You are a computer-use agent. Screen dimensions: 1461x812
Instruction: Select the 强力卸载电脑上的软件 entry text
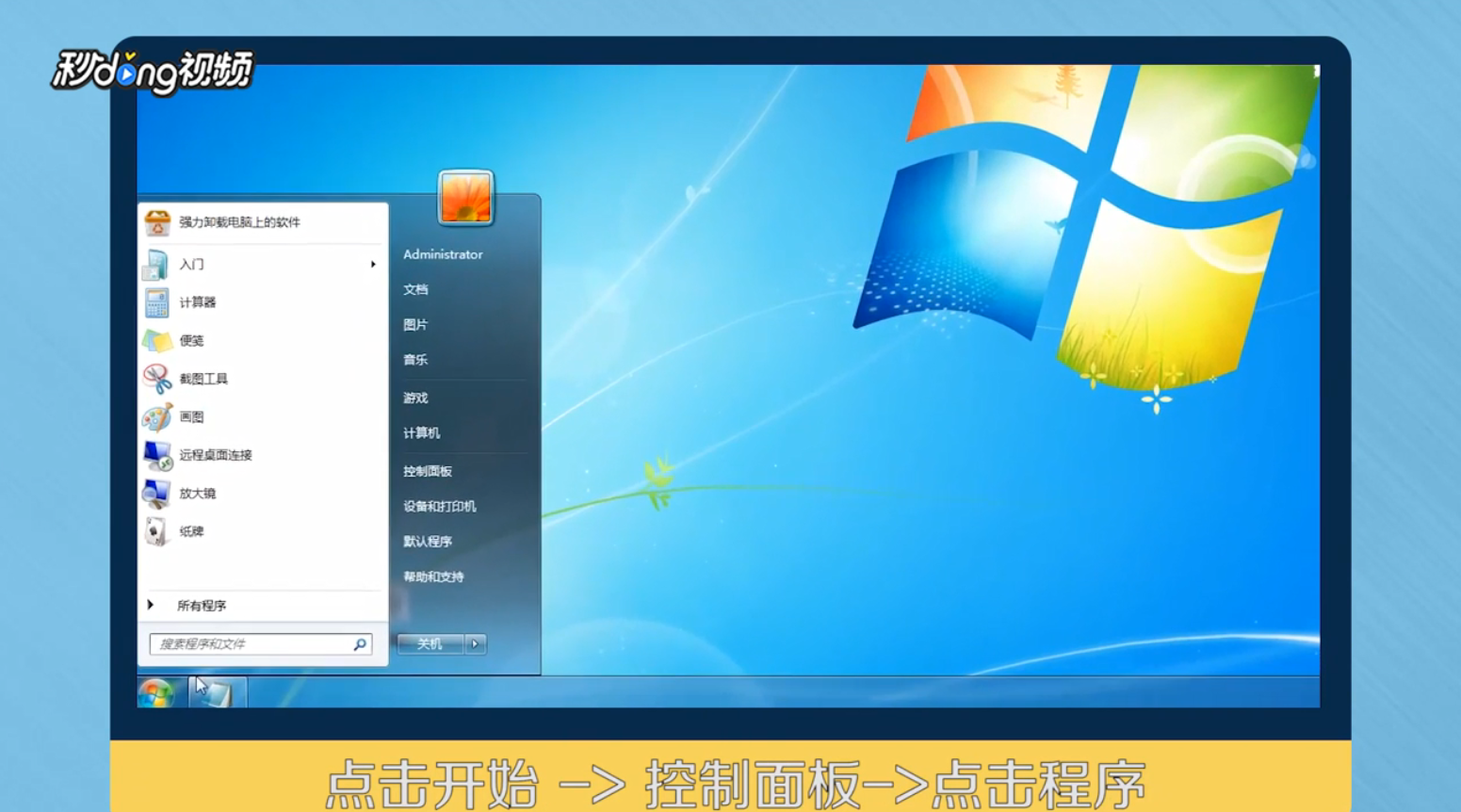pyautogui.click(x=239, y=222)
